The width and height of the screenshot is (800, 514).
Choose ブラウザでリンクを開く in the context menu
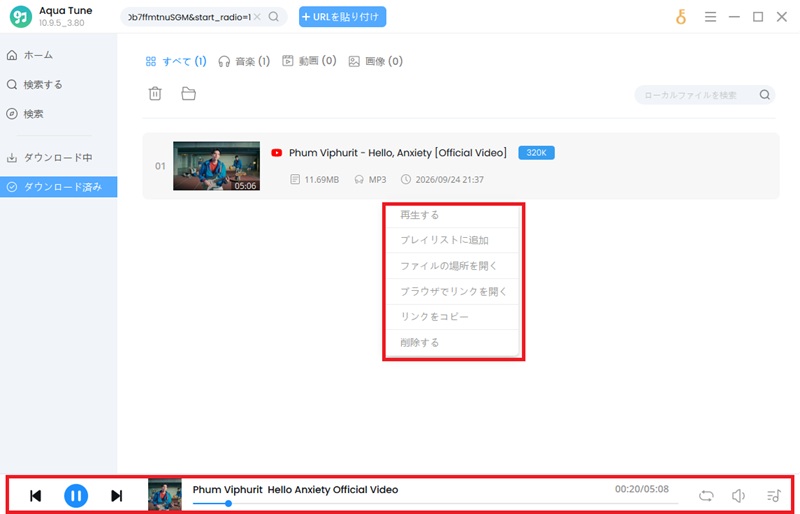tap(453, 291)
